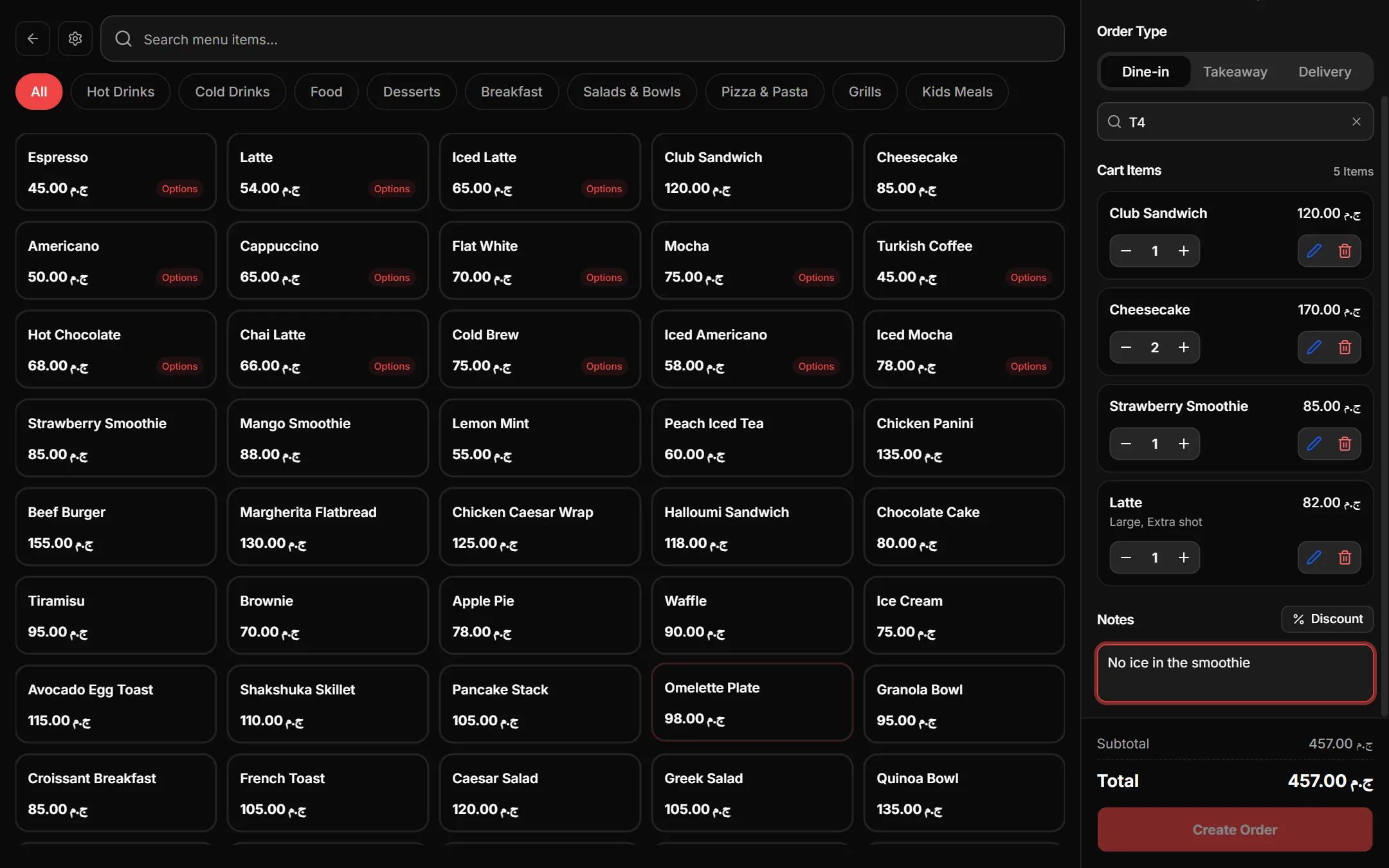Filter menu by Cold Drinks
1389x868 pixels.
(x=232, y=91)
